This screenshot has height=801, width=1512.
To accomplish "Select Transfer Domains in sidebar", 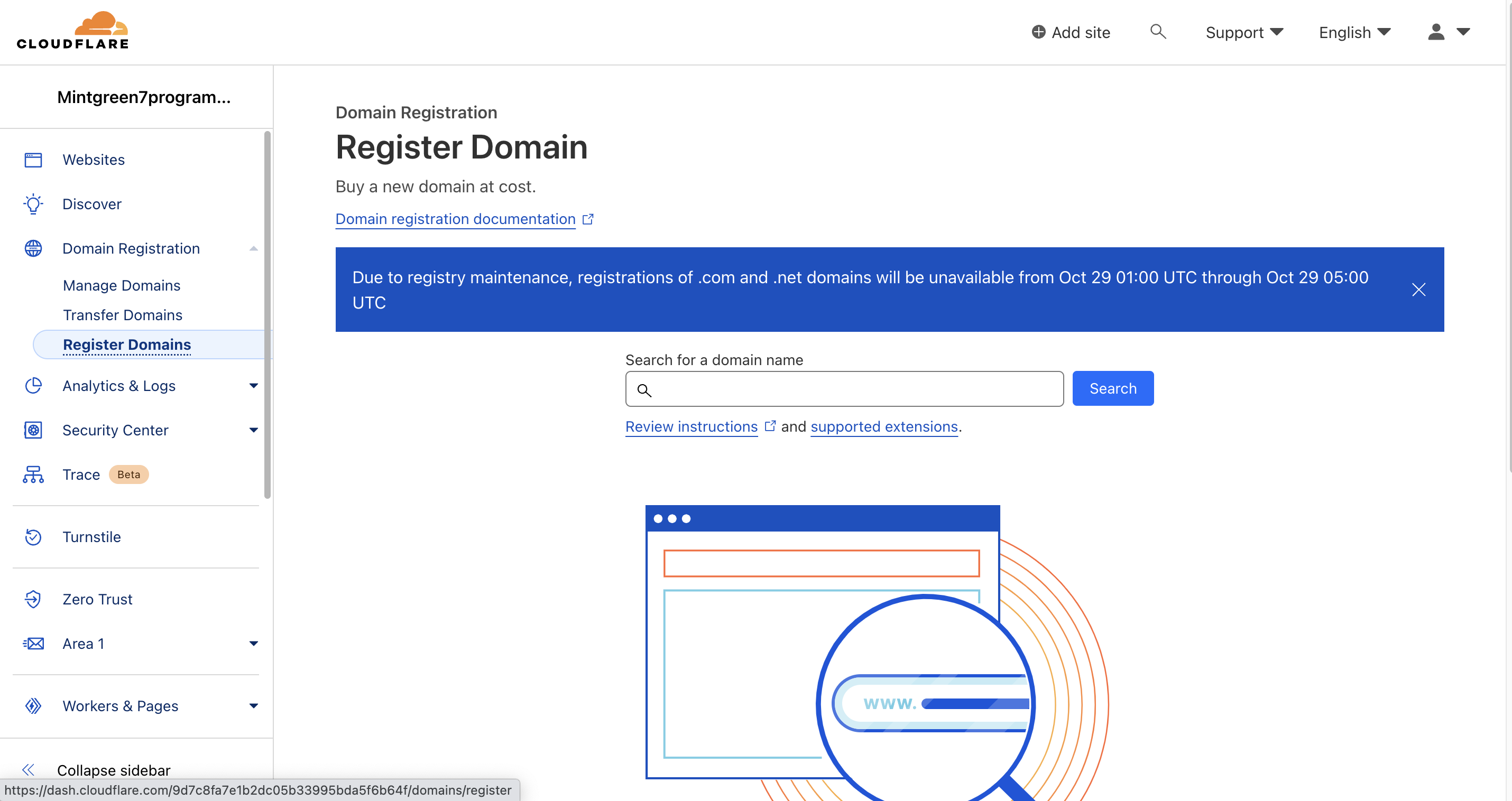I will pos(122,315).
